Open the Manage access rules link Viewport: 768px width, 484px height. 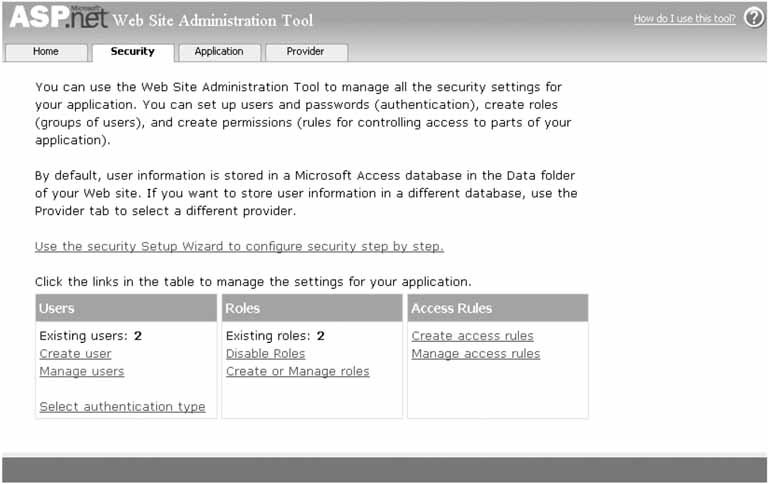coord(475,354)
